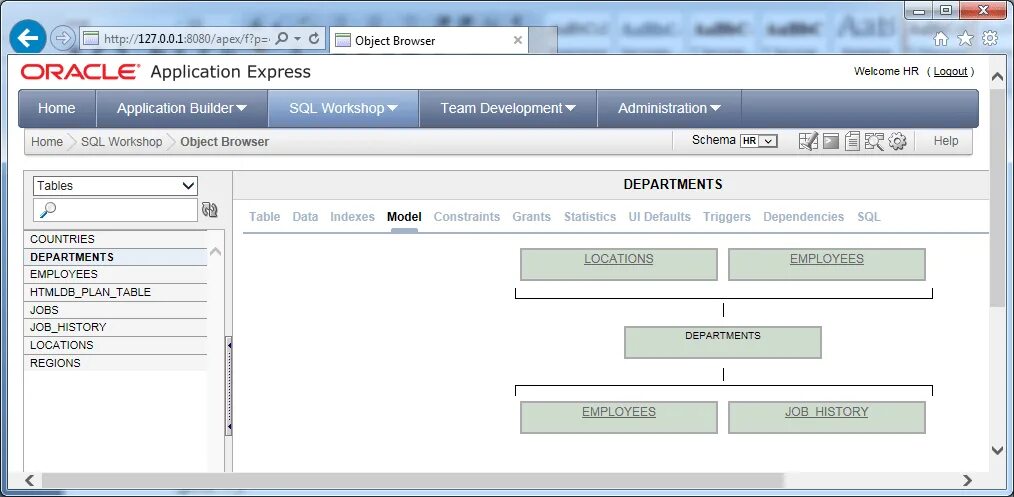Open the LOCATIONS link in the model diagram
The width and height of the screenshot is (1014, 497).
click(619, 259)
